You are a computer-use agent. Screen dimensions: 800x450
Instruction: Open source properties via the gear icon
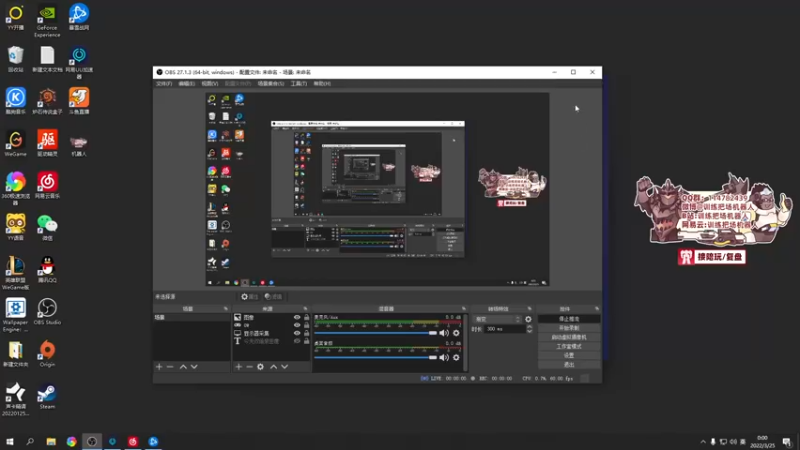[261, 367]
